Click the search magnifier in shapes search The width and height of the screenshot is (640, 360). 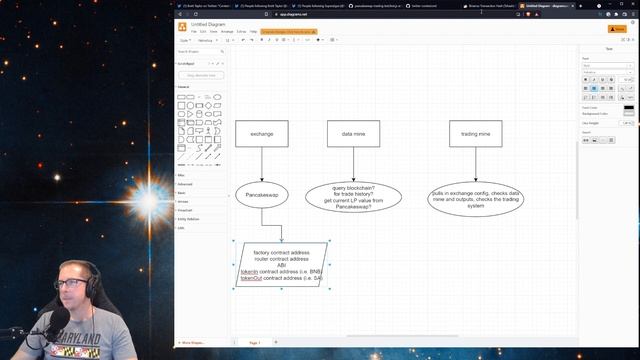(222, 52)
